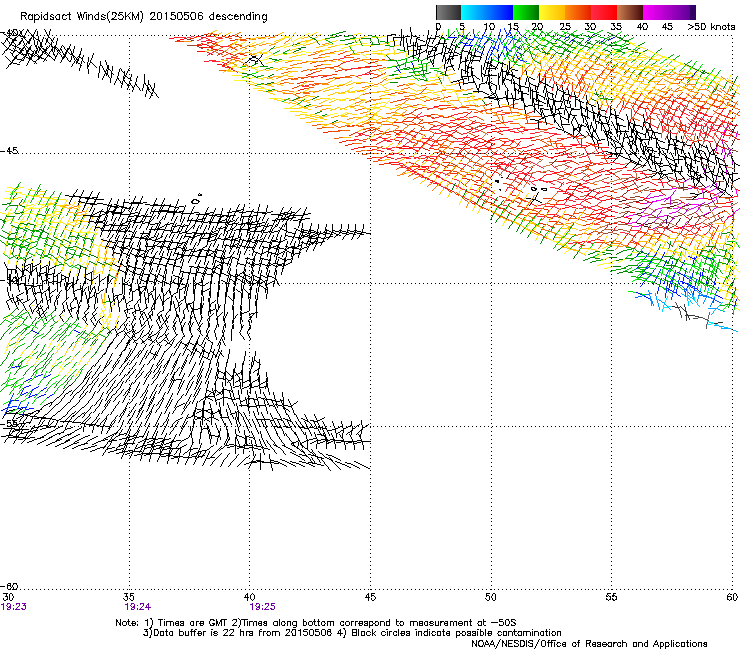Click the longitude axis label '55'

[x=611, y=597]
